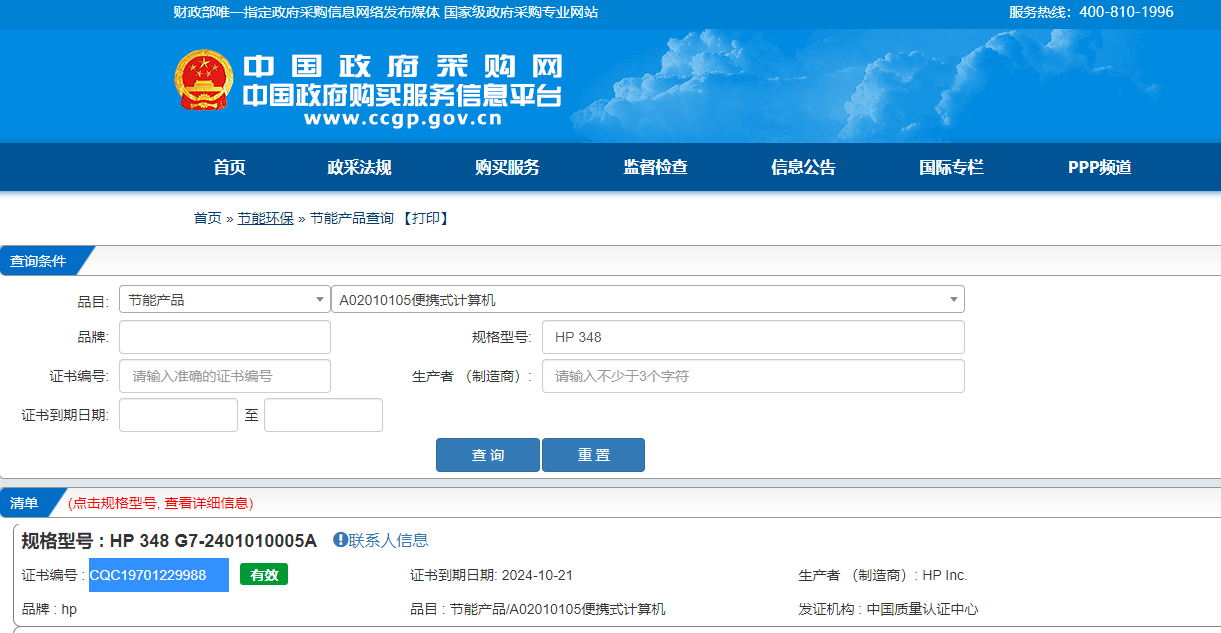
Task: Click the 品牌 : hp text
Action: tap(49, 609)
